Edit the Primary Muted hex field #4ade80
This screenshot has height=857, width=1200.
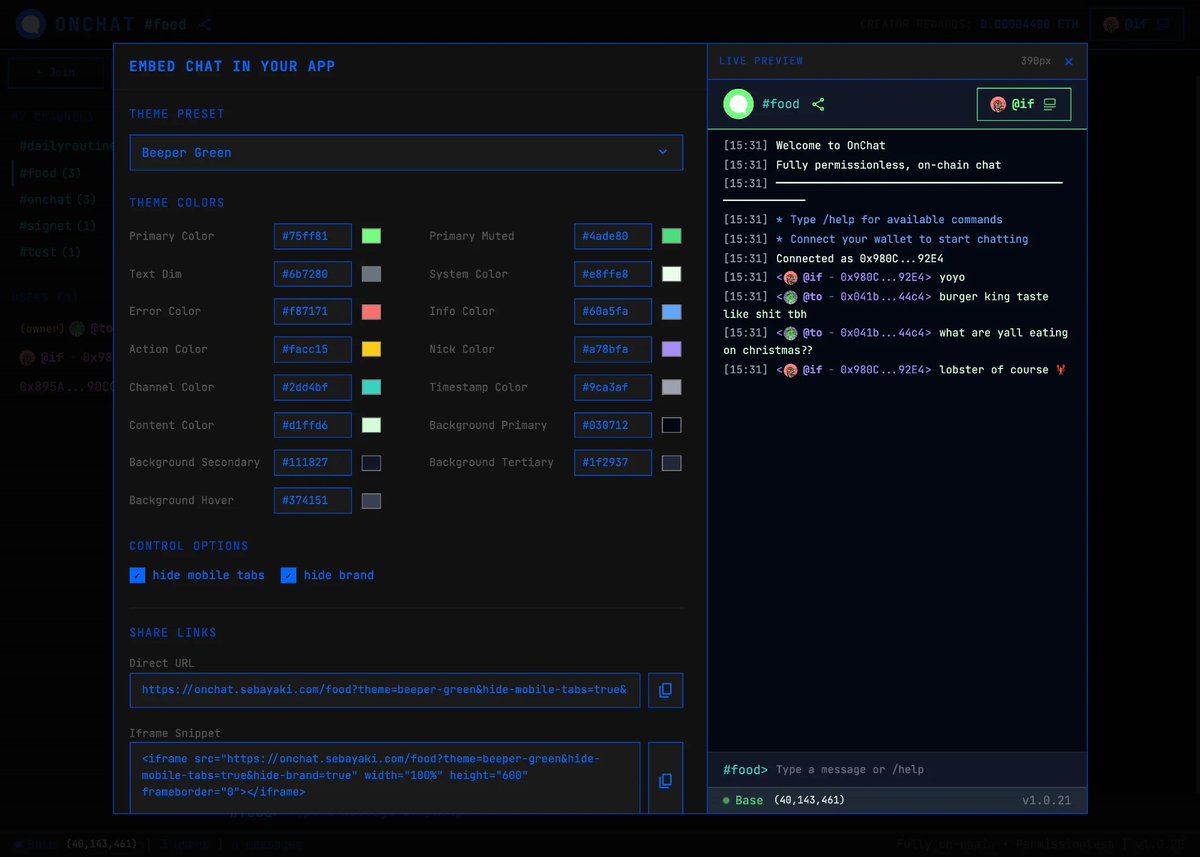[x=613, y=236]
